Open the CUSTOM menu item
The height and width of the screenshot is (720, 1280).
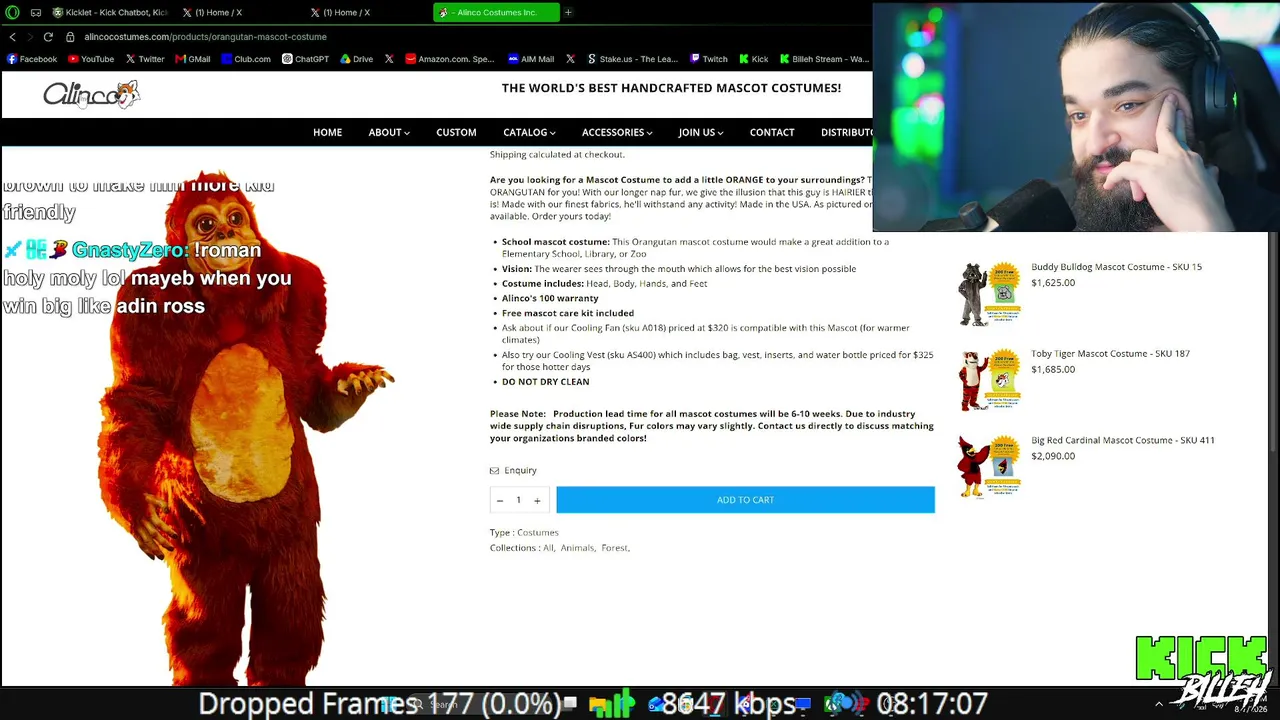(x=456, y=132)
